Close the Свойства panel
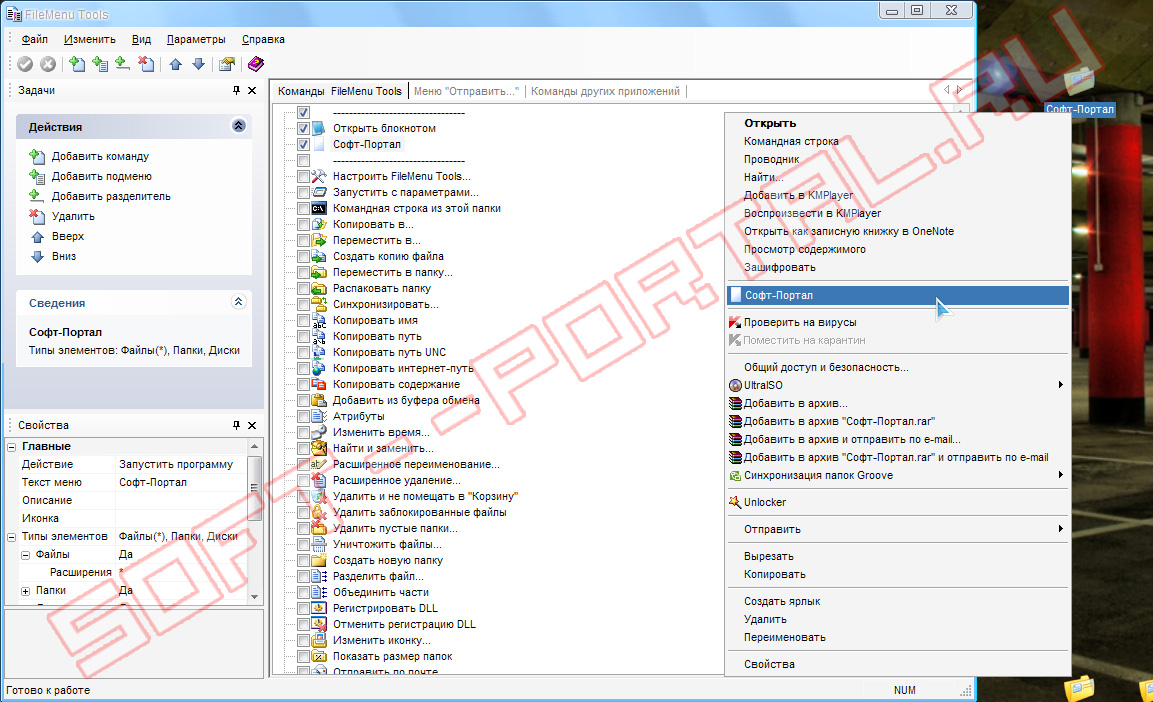The height and width of the screenshot is (702, 1153). click(252, 425)
